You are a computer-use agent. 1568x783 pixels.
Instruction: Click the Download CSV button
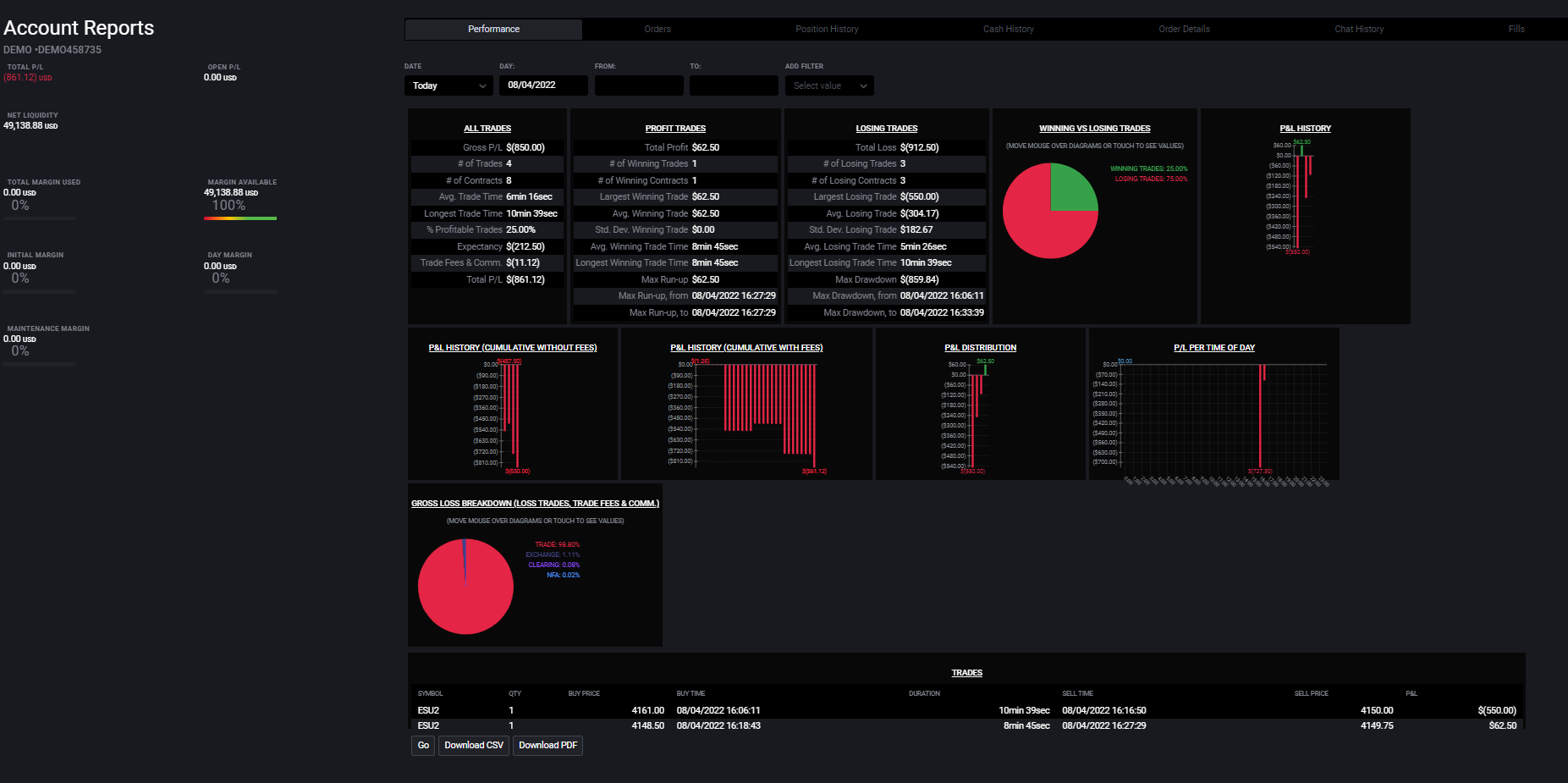pyautogui.click(x=474, y=745)
